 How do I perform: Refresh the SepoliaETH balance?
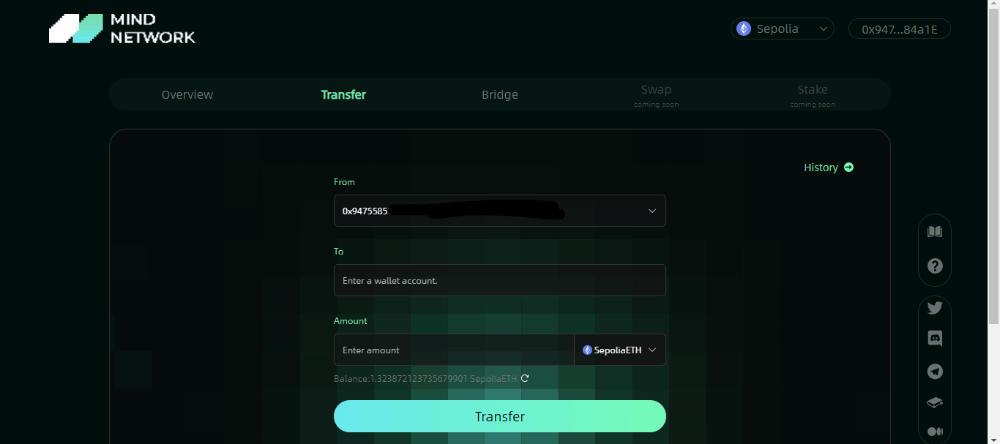pos(525,378)
